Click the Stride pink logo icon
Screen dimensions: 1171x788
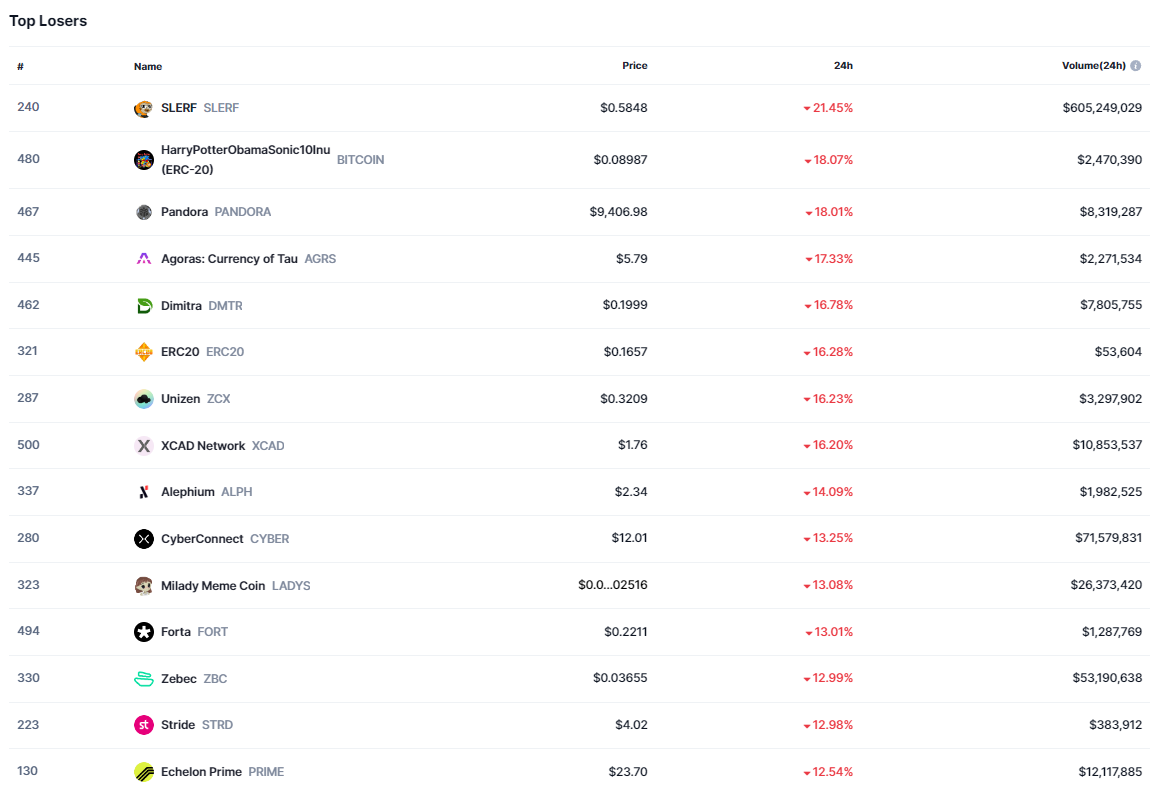coord(144,725)
